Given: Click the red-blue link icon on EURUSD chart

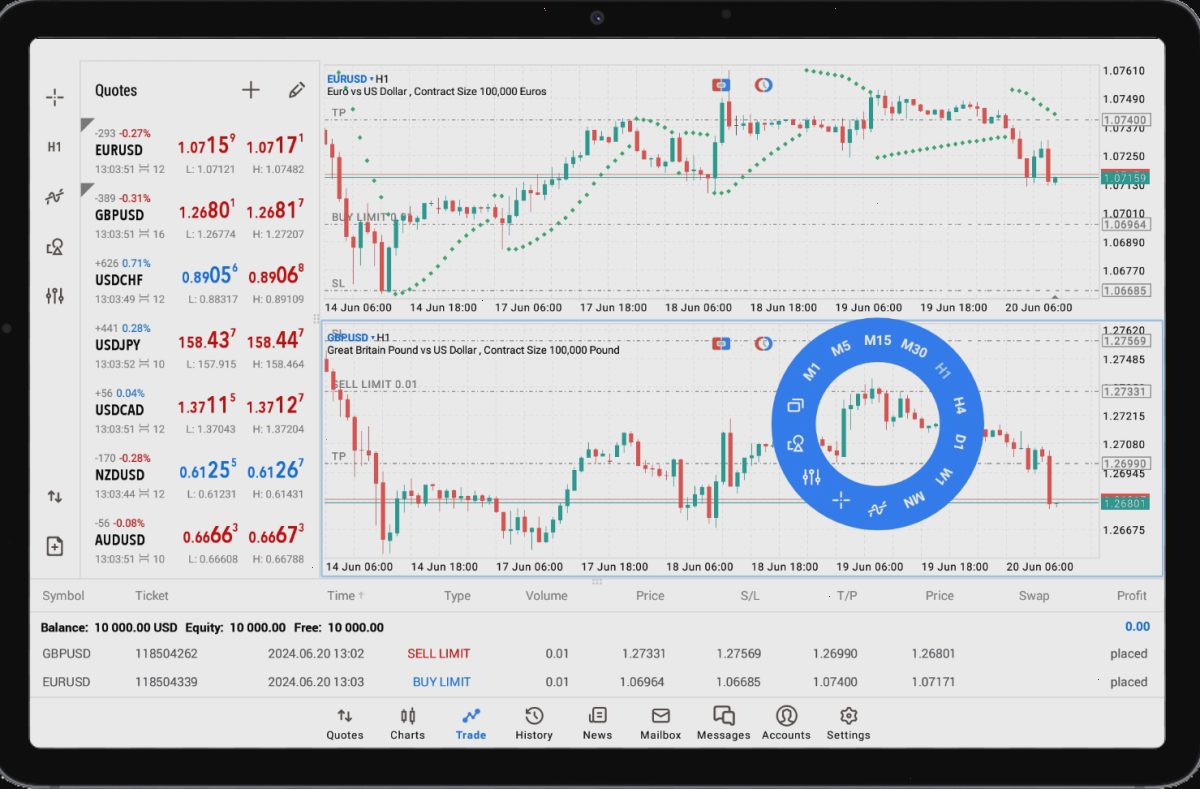Looking at the screenshot, I should (720, 85).
